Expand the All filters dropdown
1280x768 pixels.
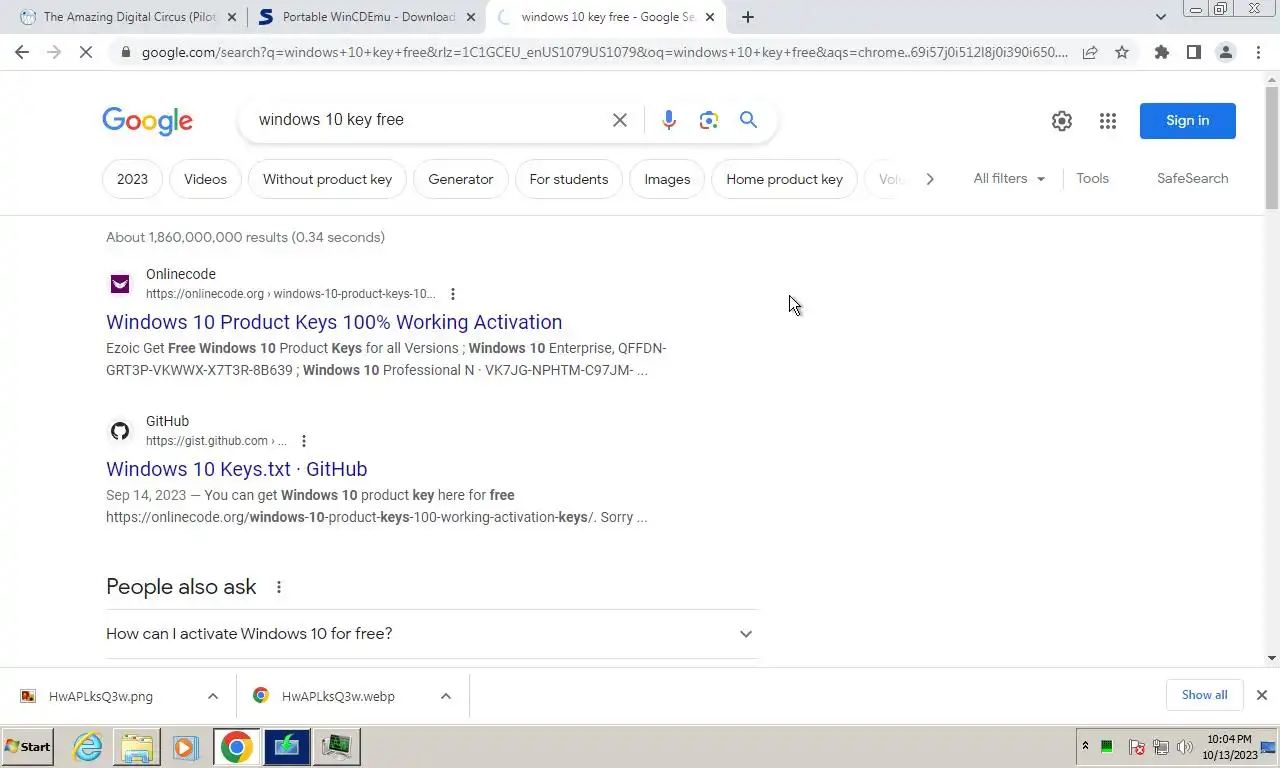pos(1009,178)
